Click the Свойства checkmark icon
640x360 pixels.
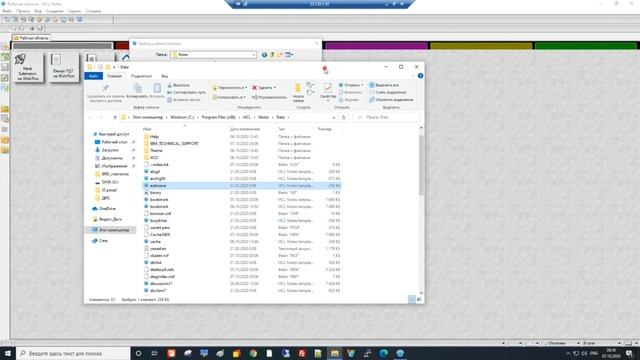click(x=327, y=87)
